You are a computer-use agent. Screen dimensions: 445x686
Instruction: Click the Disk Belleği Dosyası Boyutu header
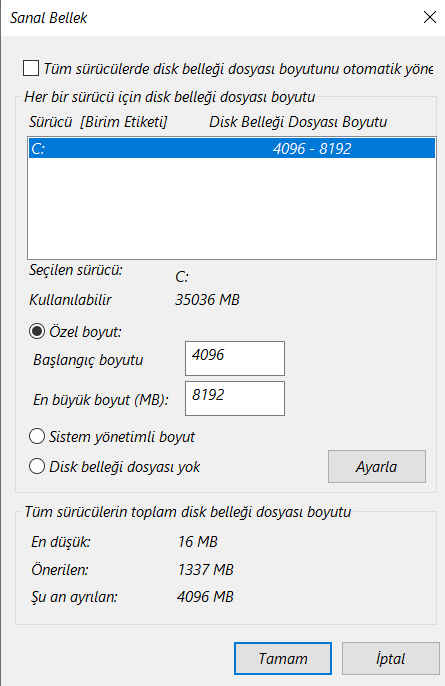pyautogui.click(x=298, y=122)
